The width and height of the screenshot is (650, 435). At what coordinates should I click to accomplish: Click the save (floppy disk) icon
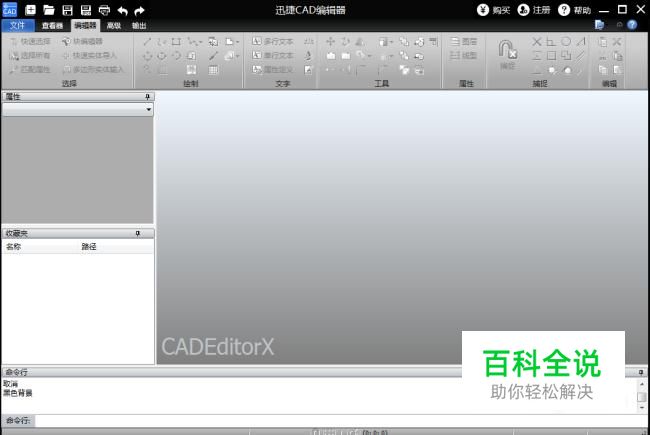pos(67,10)
